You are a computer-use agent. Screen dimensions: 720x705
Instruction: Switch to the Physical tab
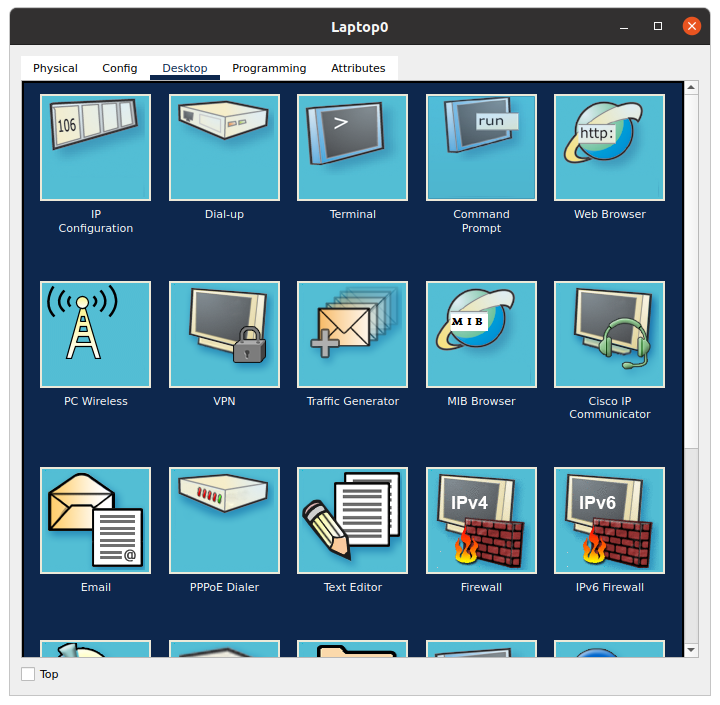pos(55,68)
